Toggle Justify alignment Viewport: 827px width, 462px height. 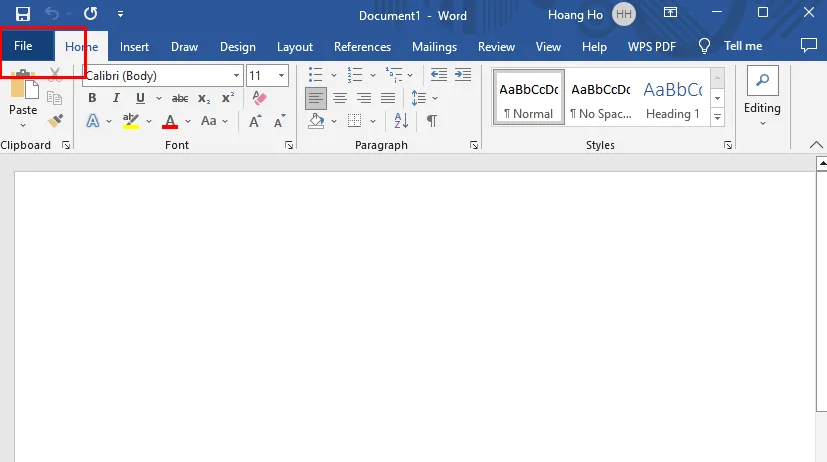[x=388, y=98]
